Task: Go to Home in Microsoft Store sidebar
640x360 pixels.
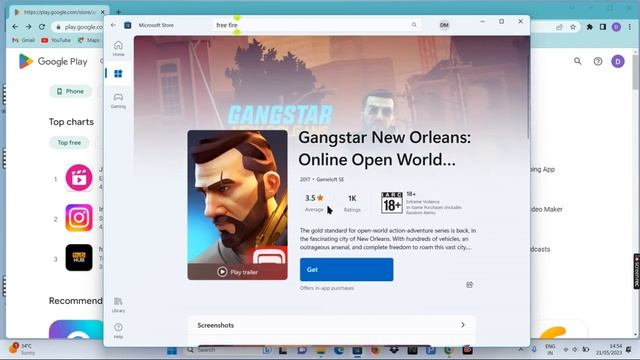Action: pos(118,48)
